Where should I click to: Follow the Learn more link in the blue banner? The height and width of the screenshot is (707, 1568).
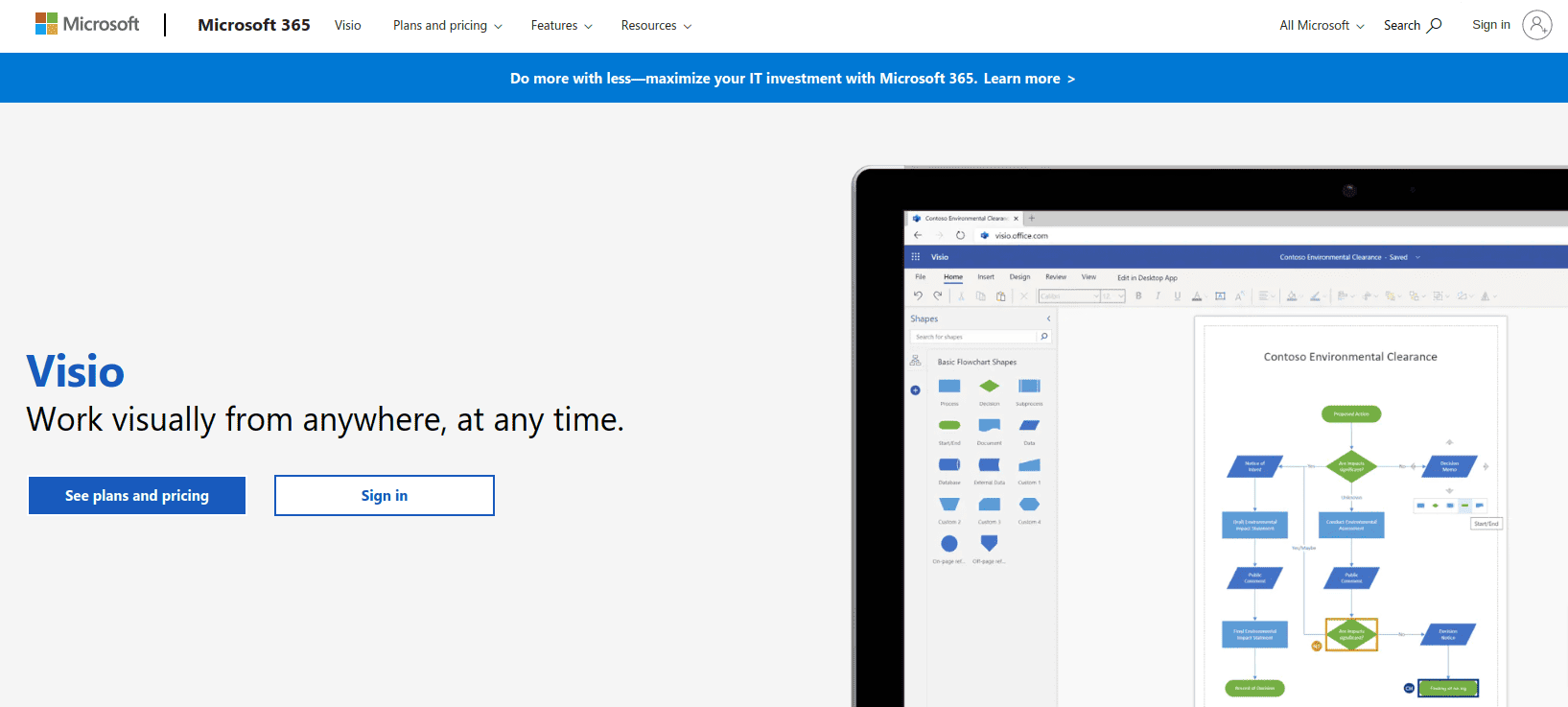tap(1029, 79)
